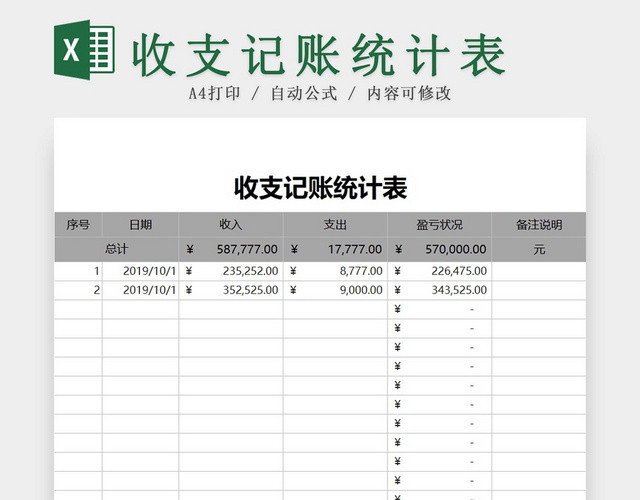Select the 盈亏状况 column header
The width and height of the screenshot is (640, 500).
pos(440,224)
